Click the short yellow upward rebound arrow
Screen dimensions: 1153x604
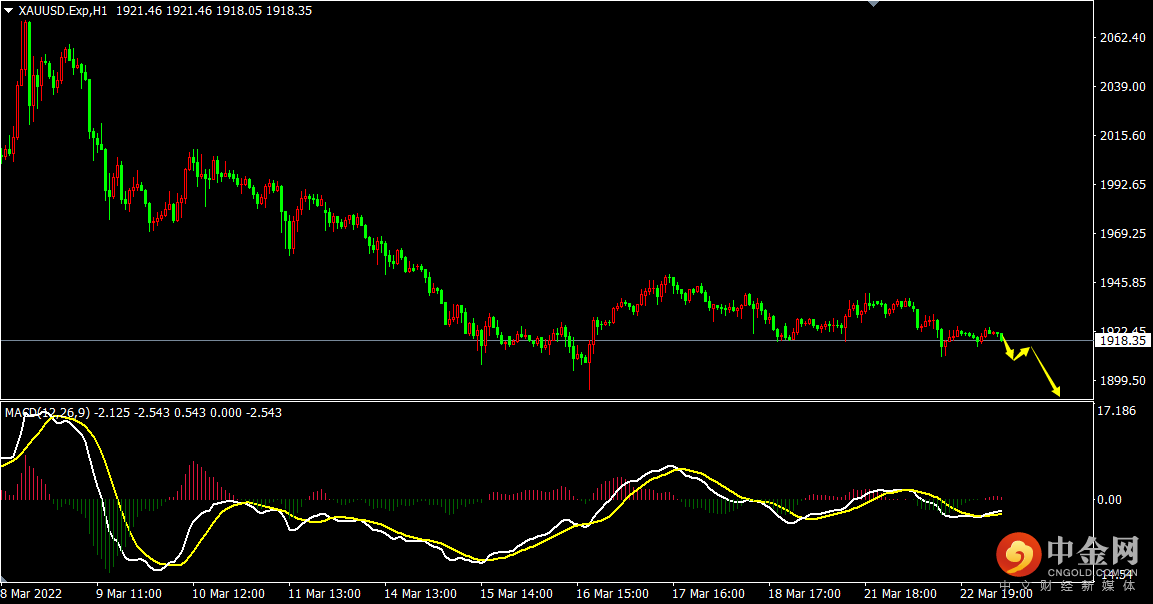tap(1021, 352)
